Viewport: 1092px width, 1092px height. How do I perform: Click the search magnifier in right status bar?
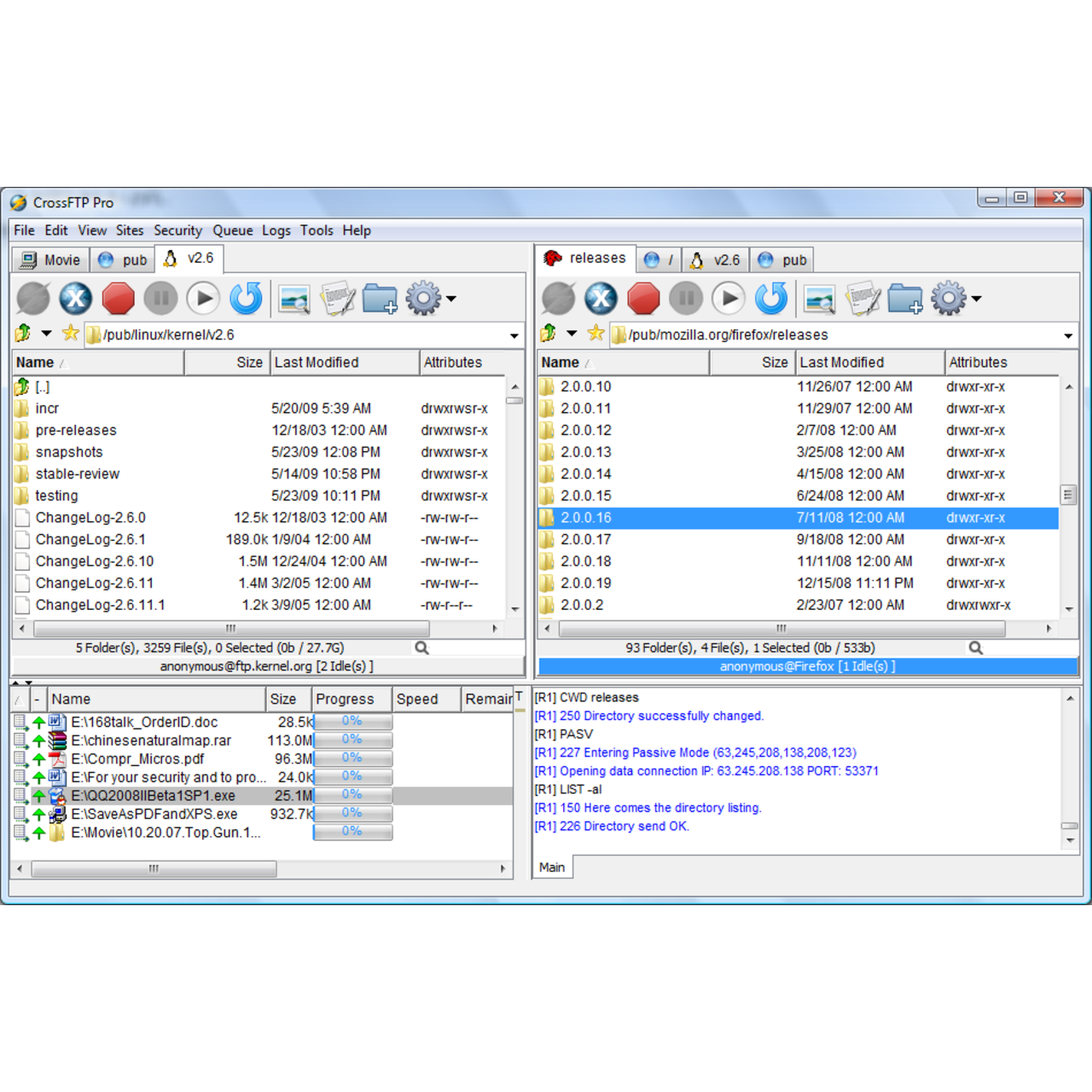click(976, 648)
